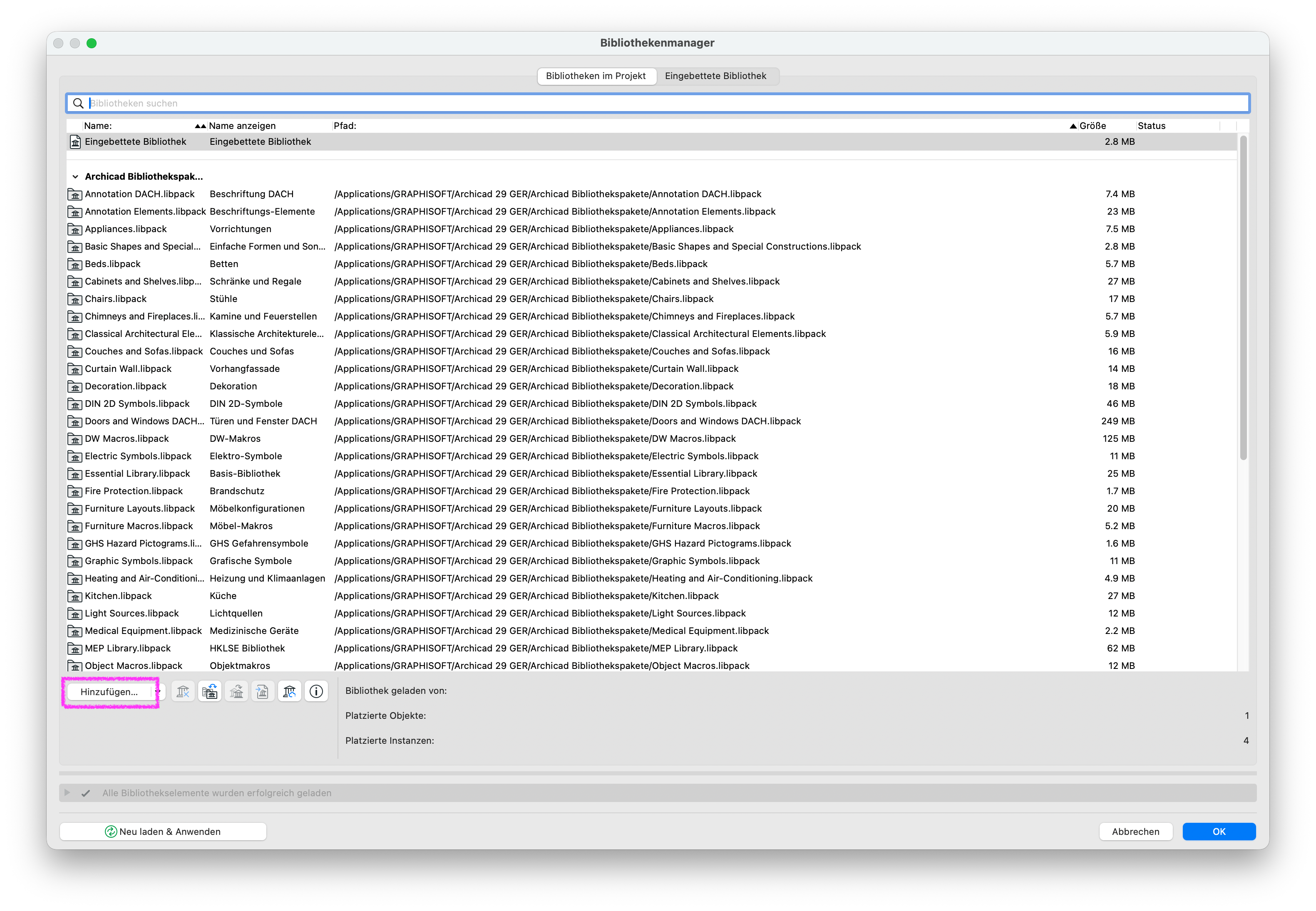Image resolution: width=1316 pixels, height=911 pixels.
Task: Click the remove library icon
Action: (183, 691)
